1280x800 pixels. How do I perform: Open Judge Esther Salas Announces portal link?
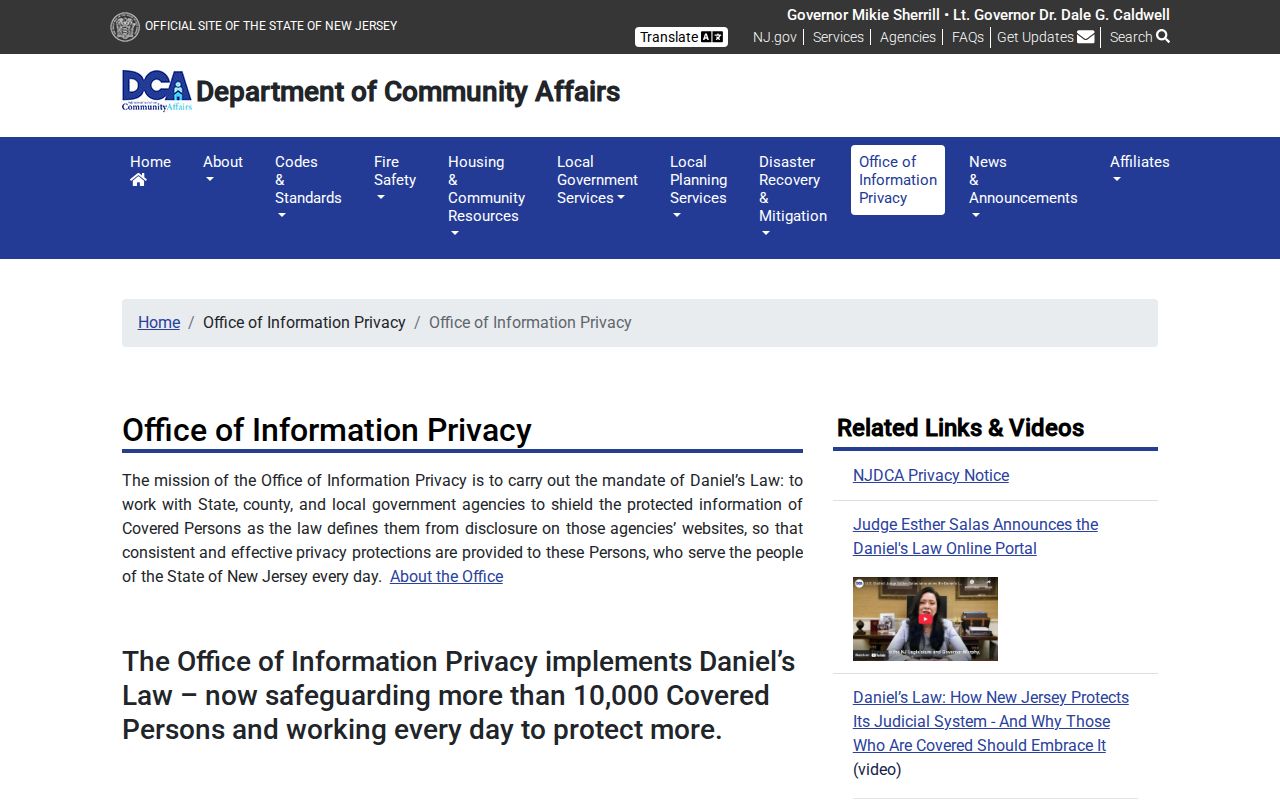click(x=975, y=536)
